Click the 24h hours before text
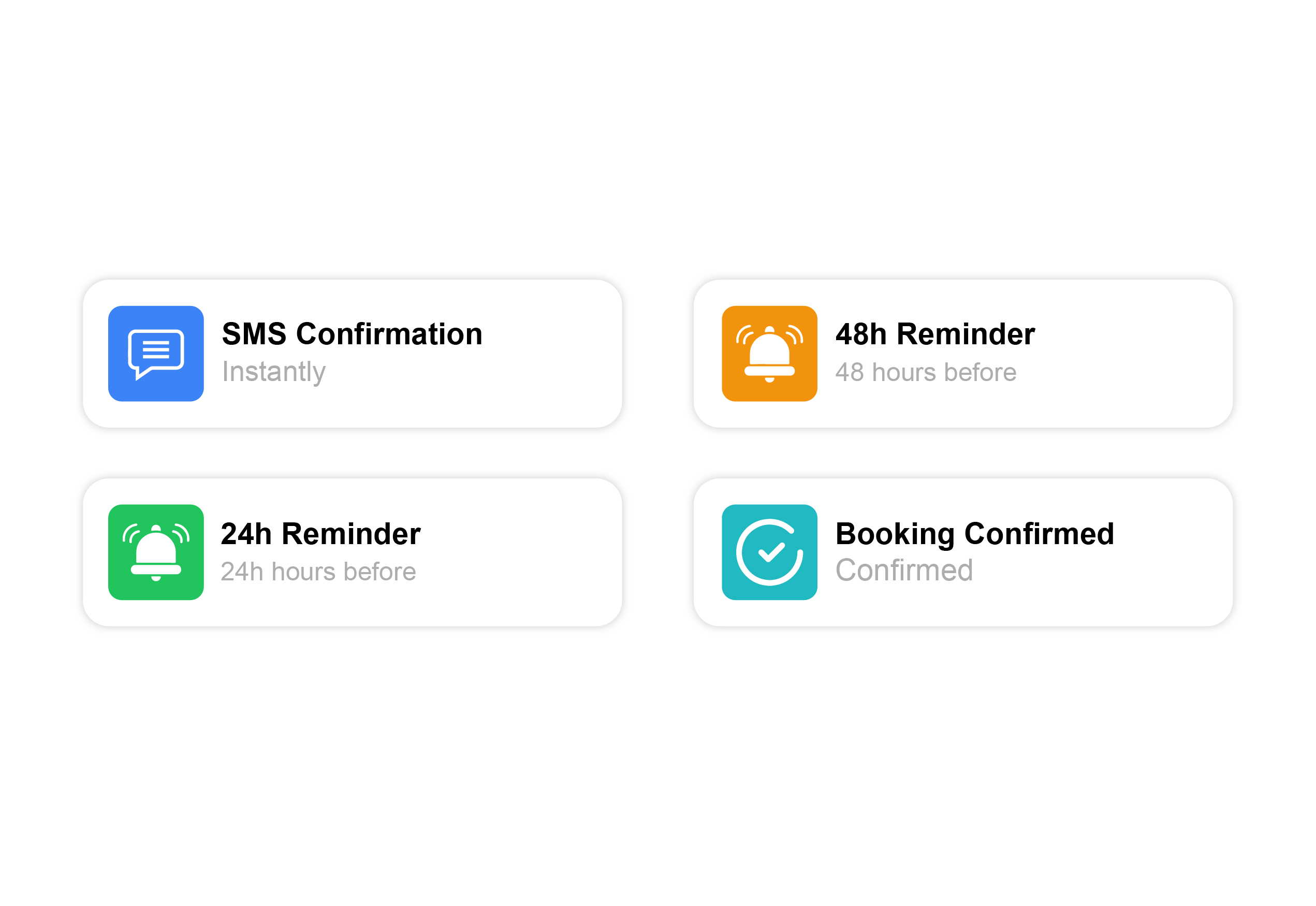1316x906 pixels. 319,572
